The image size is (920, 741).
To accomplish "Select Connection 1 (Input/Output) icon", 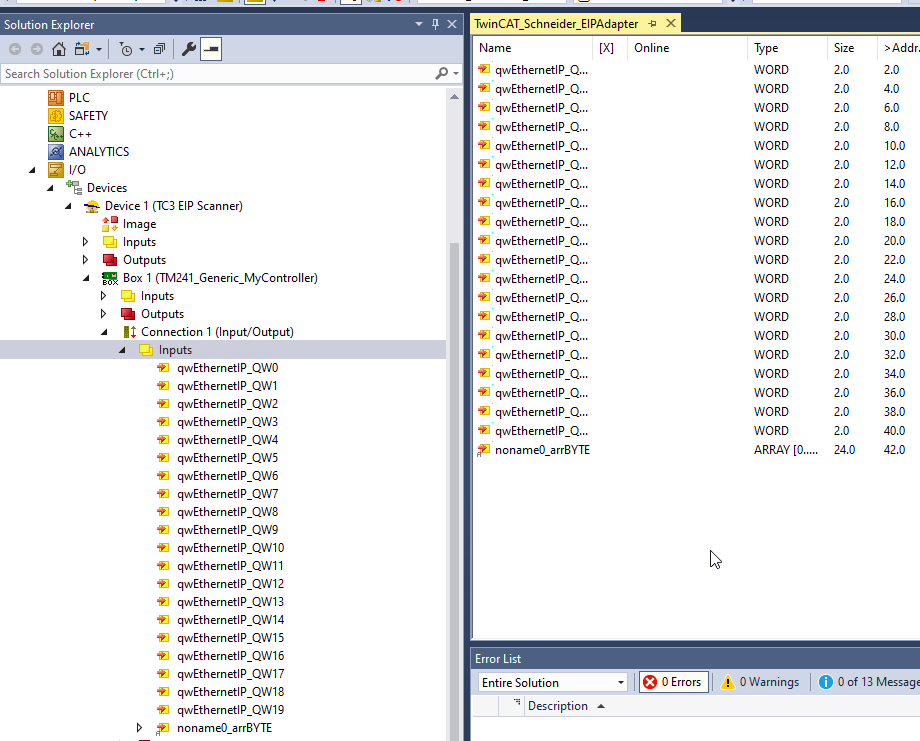I will tap(130, 332).
